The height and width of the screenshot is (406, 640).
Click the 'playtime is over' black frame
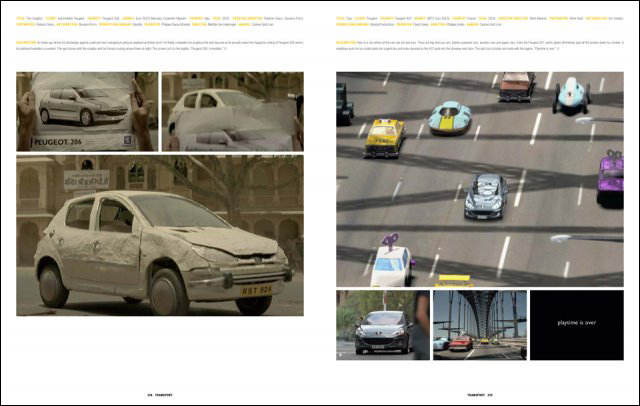click(576, 325)
